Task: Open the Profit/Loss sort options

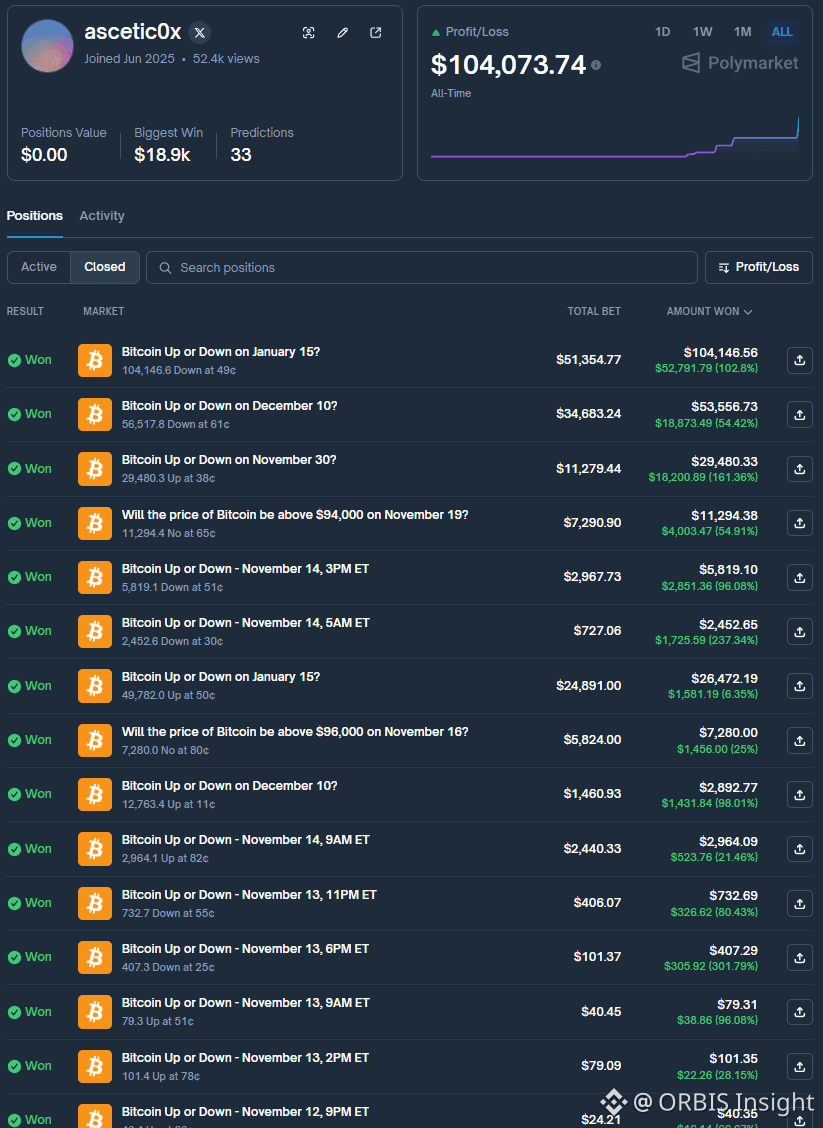Action: (758, 267)
